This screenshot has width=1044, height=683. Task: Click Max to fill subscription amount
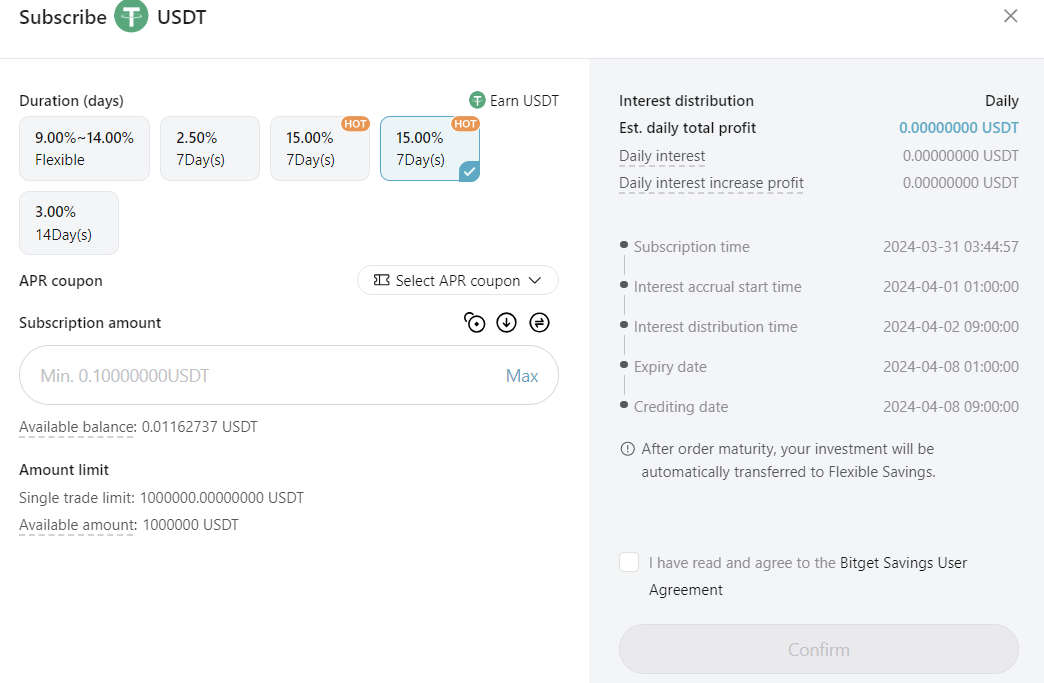pyautogui.click(x=522, y=375)
